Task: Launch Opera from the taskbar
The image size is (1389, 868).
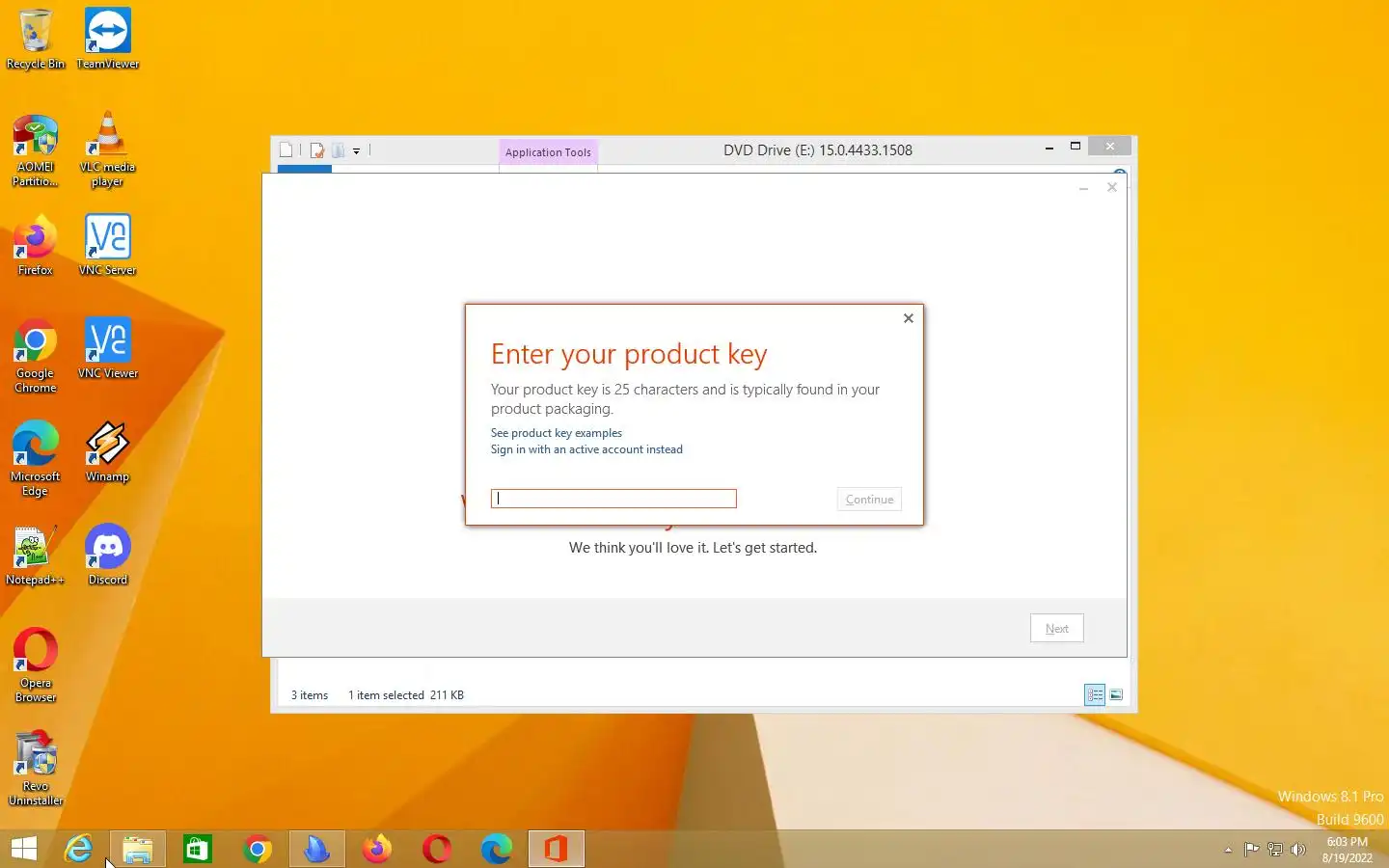Action: coord(437,849)
